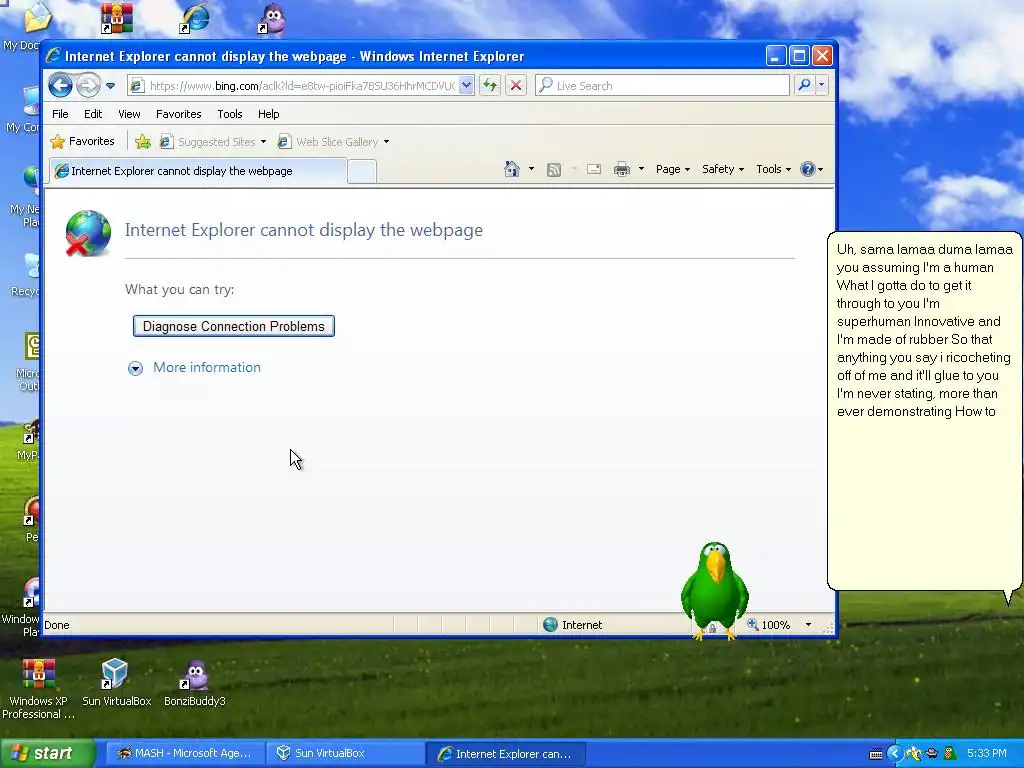Click the Internet Explorer title bar icon
The width and height of the screenshot is (1024, 768).
tap(54, 56)
